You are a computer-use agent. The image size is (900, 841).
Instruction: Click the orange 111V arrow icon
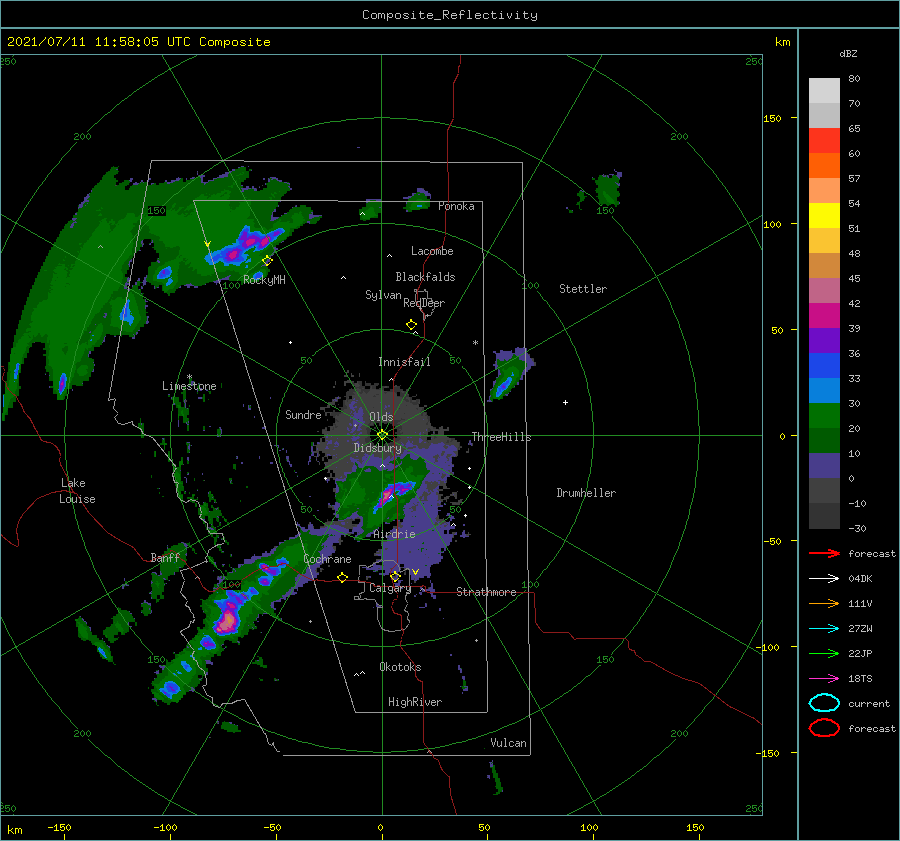[x=824, y=603]
